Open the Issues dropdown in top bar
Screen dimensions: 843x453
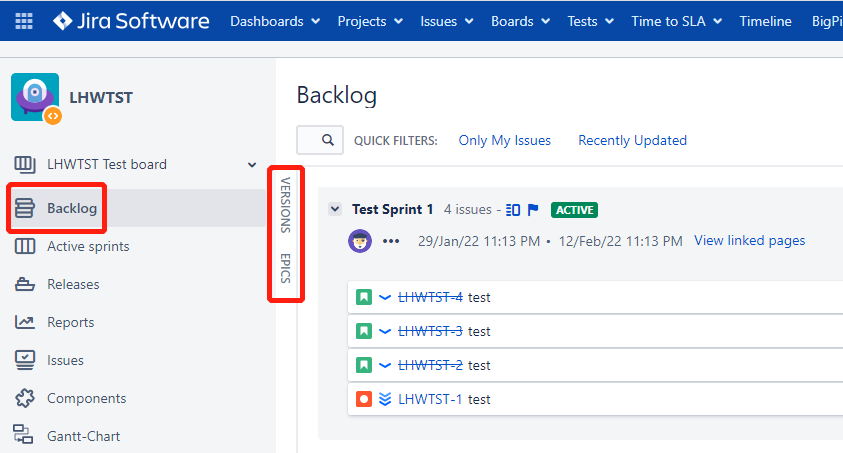446,21
